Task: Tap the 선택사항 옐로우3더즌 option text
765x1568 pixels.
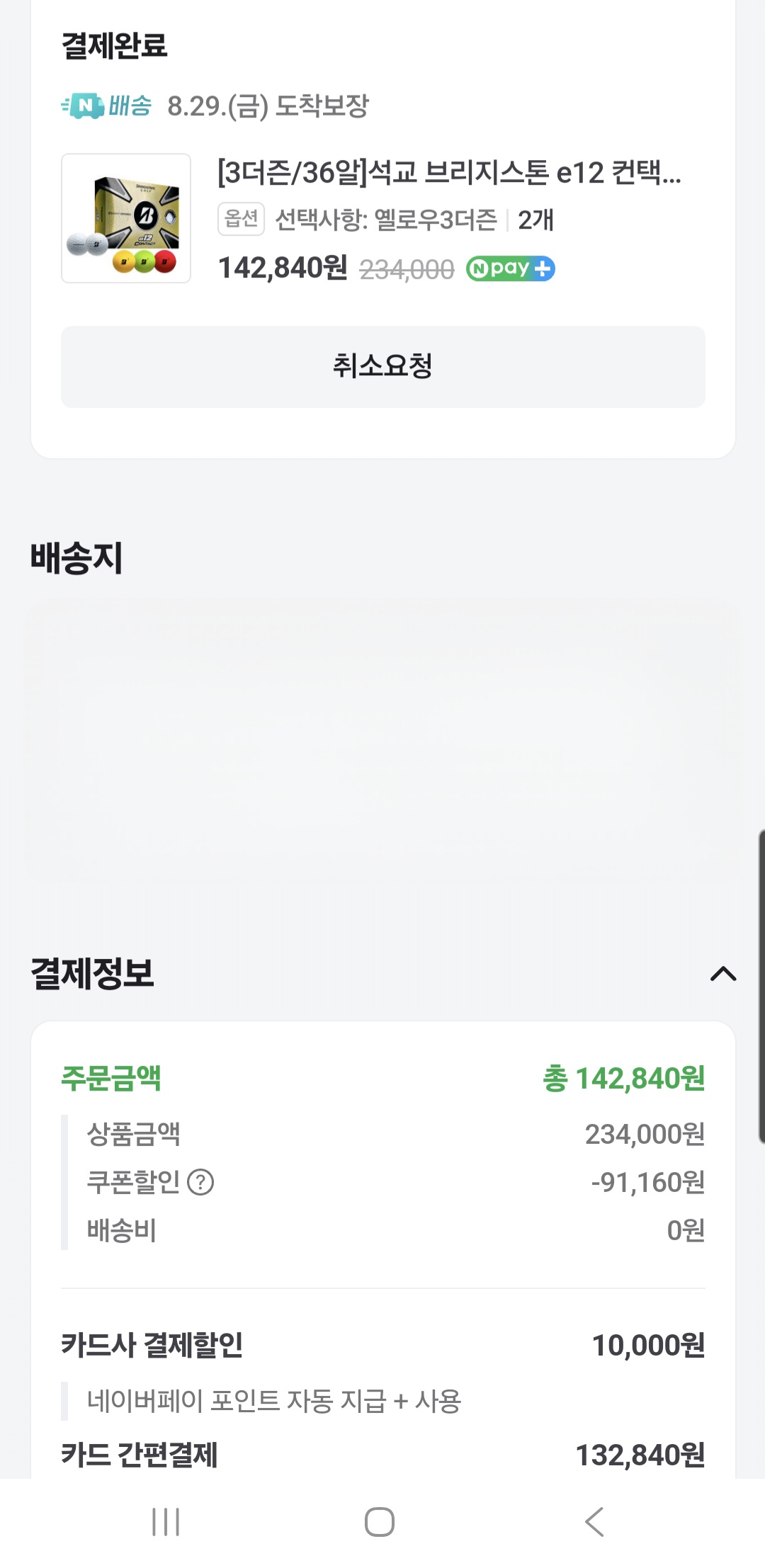Action: click(386, 220)
